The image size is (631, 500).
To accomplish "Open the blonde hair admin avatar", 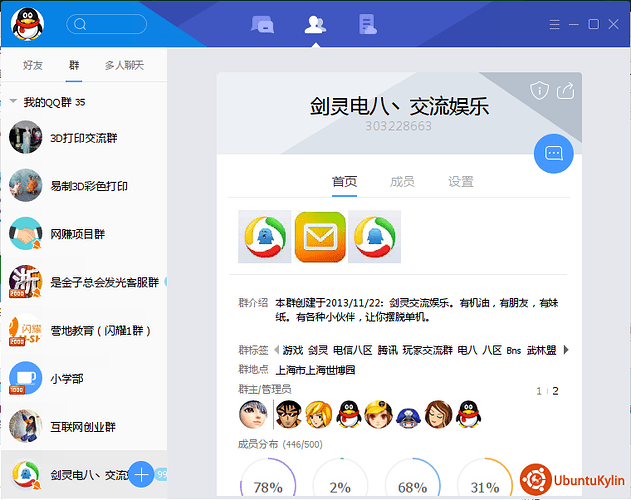I will pos(318,414).
